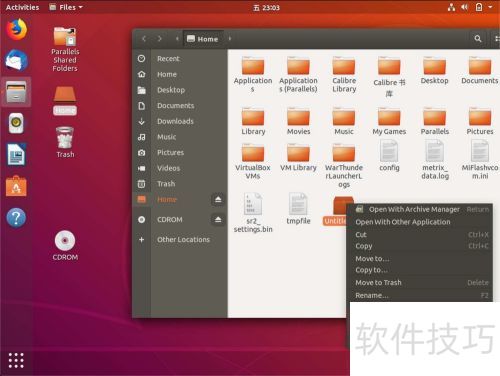The width and height of the screenshot is (500, 376).
Task: Open the system status menu arrow
Action: pos(490,7)
